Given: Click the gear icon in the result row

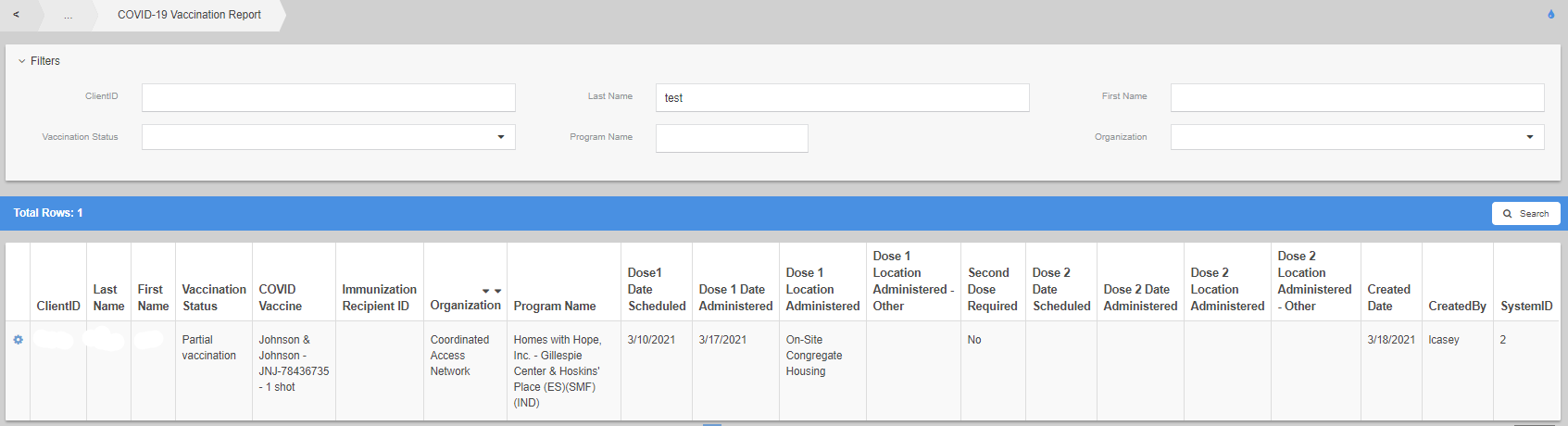Looking at the screenshot, I should coord(18,340).
